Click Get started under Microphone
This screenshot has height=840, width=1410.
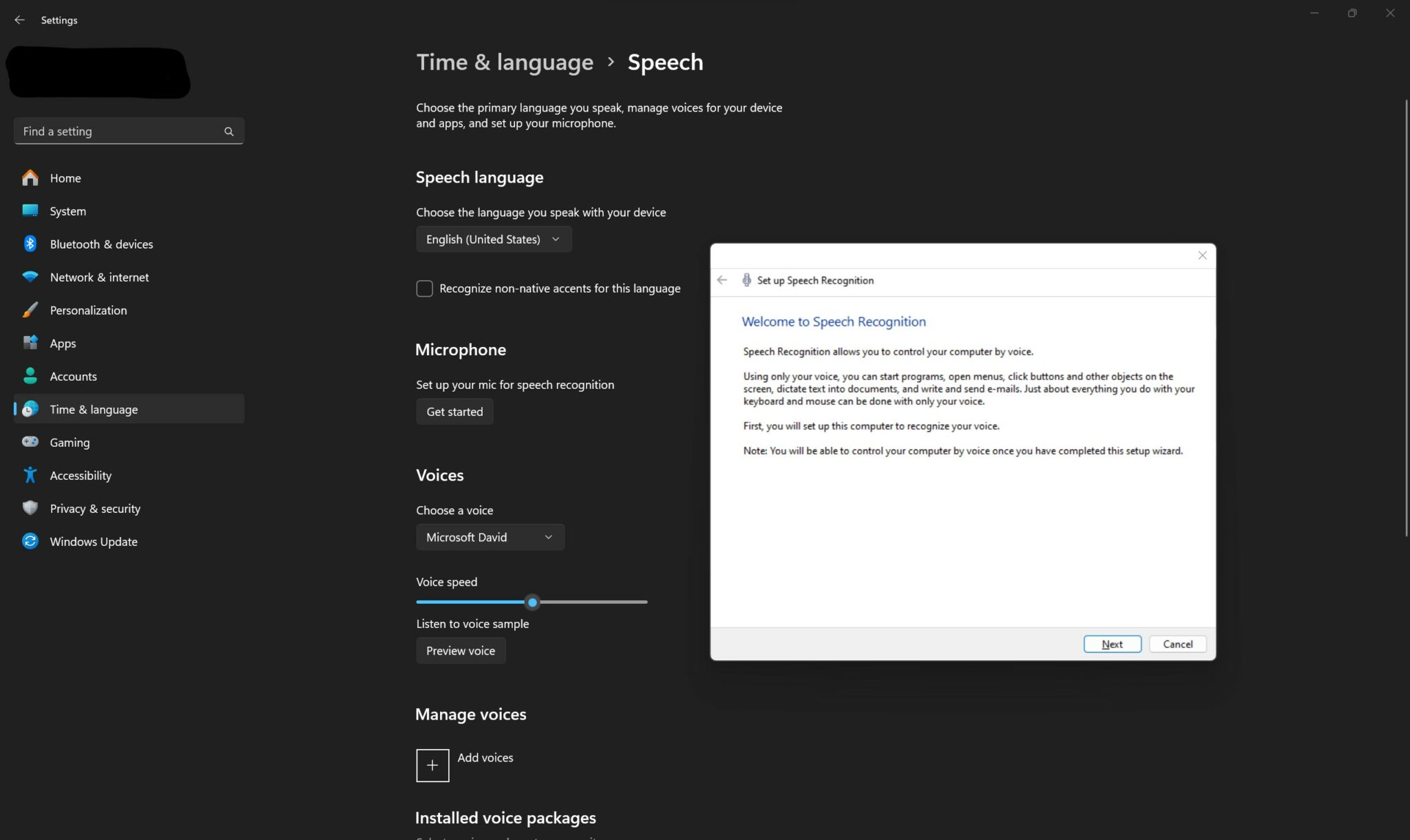(454, 411)
